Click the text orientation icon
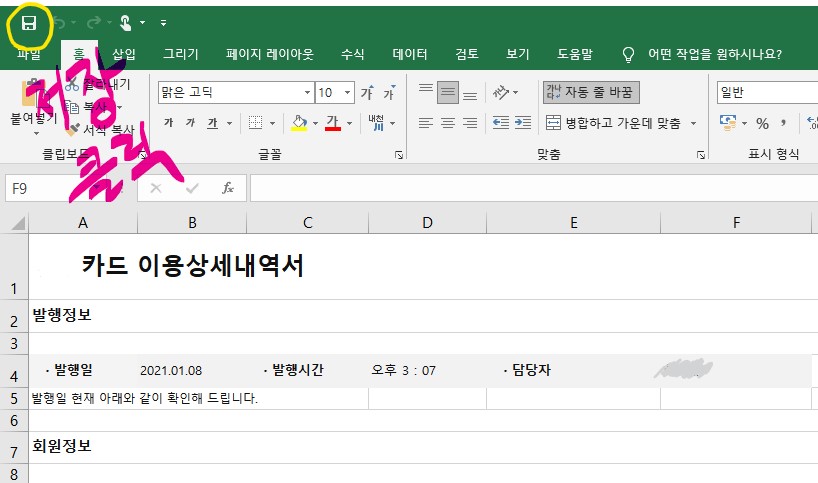The width and height of the screenshot is (818, 483). pos(501,92)
